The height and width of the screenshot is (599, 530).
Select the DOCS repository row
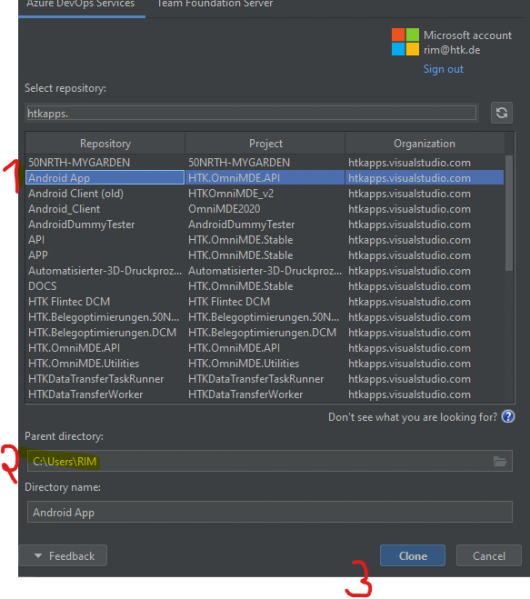[264, 286]
